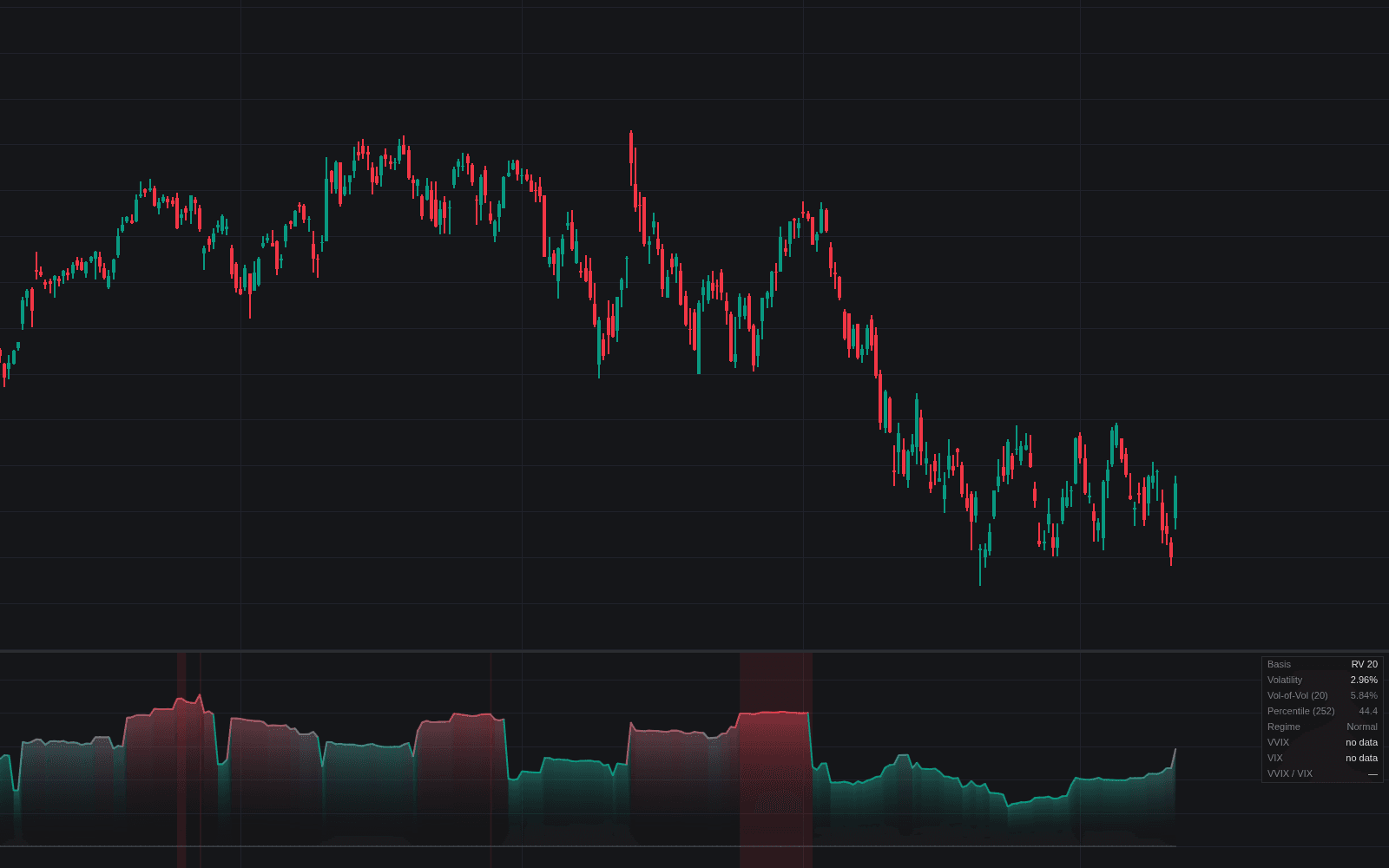Click the "Vol-of-Vol (20)" label
This screenshot has height=868, width=1389.
(1297, 695)
